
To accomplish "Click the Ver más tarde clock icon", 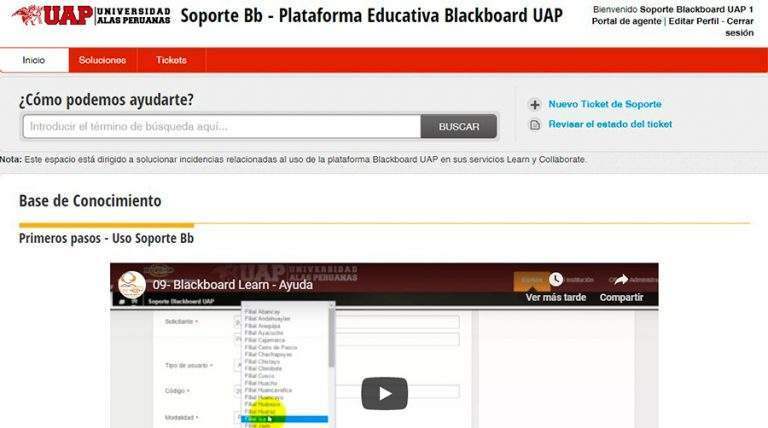I will (x=556, y=280).
